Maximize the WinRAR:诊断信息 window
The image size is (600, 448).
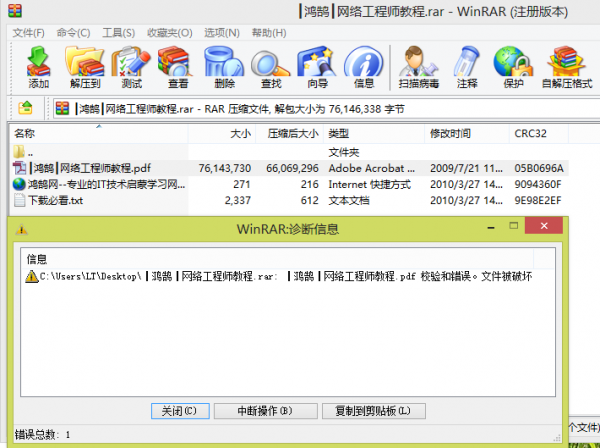tap(514, 226)
